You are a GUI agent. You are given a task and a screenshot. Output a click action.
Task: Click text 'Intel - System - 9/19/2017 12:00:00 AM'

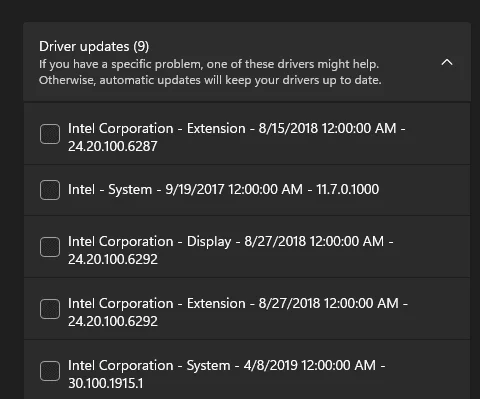pyautogui.click(x=185, y=189)
